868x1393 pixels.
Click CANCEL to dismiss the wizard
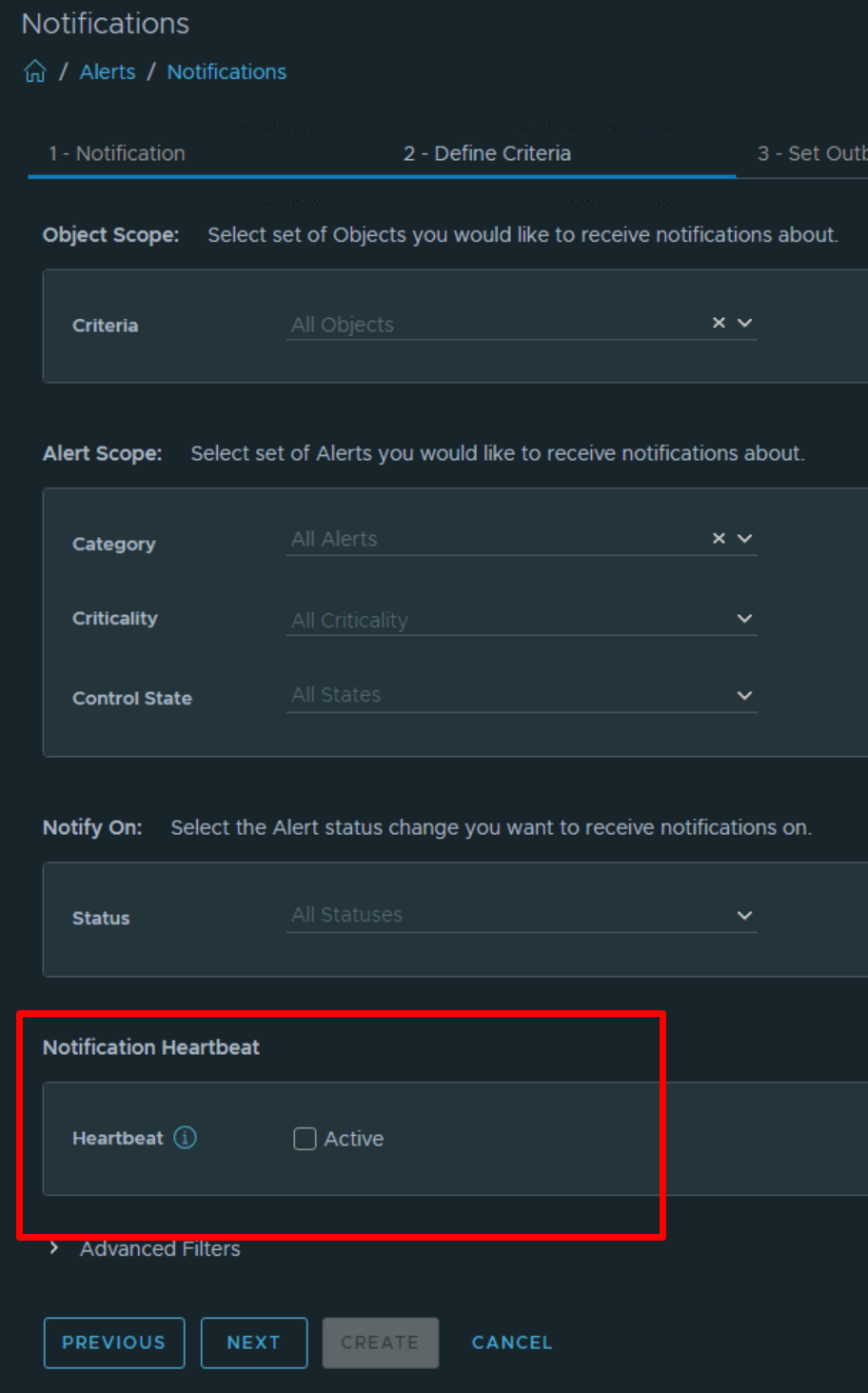[x=511, y=1343]
